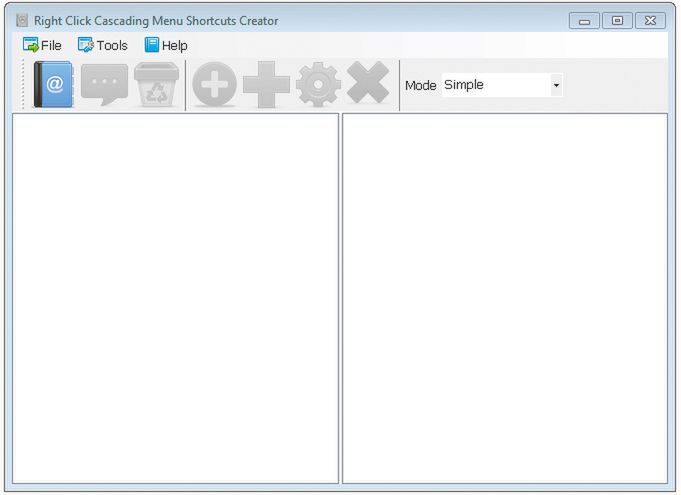Click the X delete toolbar icon
This screenshot has width=681, height=495.
(368, 82)
